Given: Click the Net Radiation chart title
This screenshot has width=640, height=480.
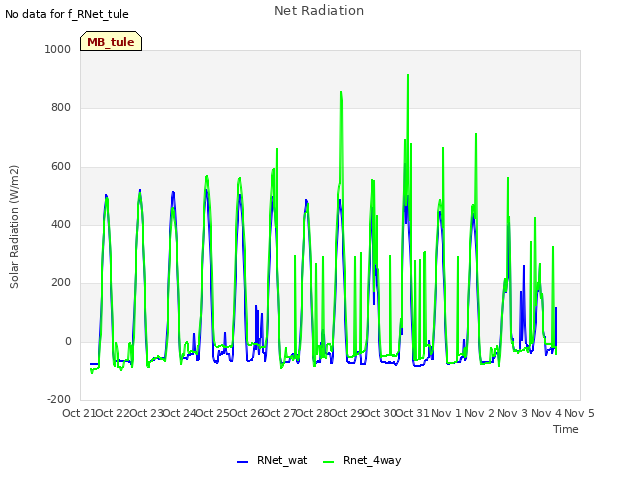Looking at the screenshot, I should coord(319,11).
